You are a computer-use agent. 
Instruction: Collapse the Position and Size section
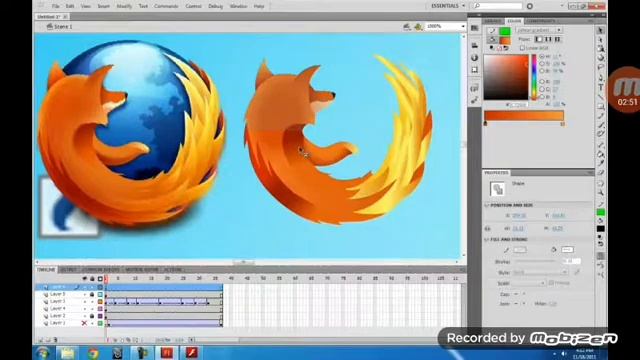(487, 205)
